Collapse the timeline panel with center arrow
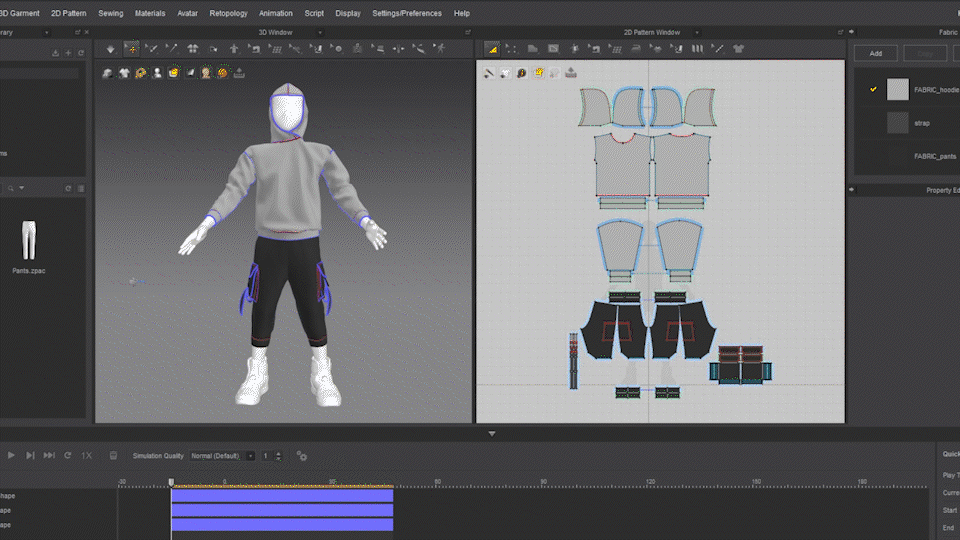The width and height of the screenshot is (960, 540). point(491,433)
